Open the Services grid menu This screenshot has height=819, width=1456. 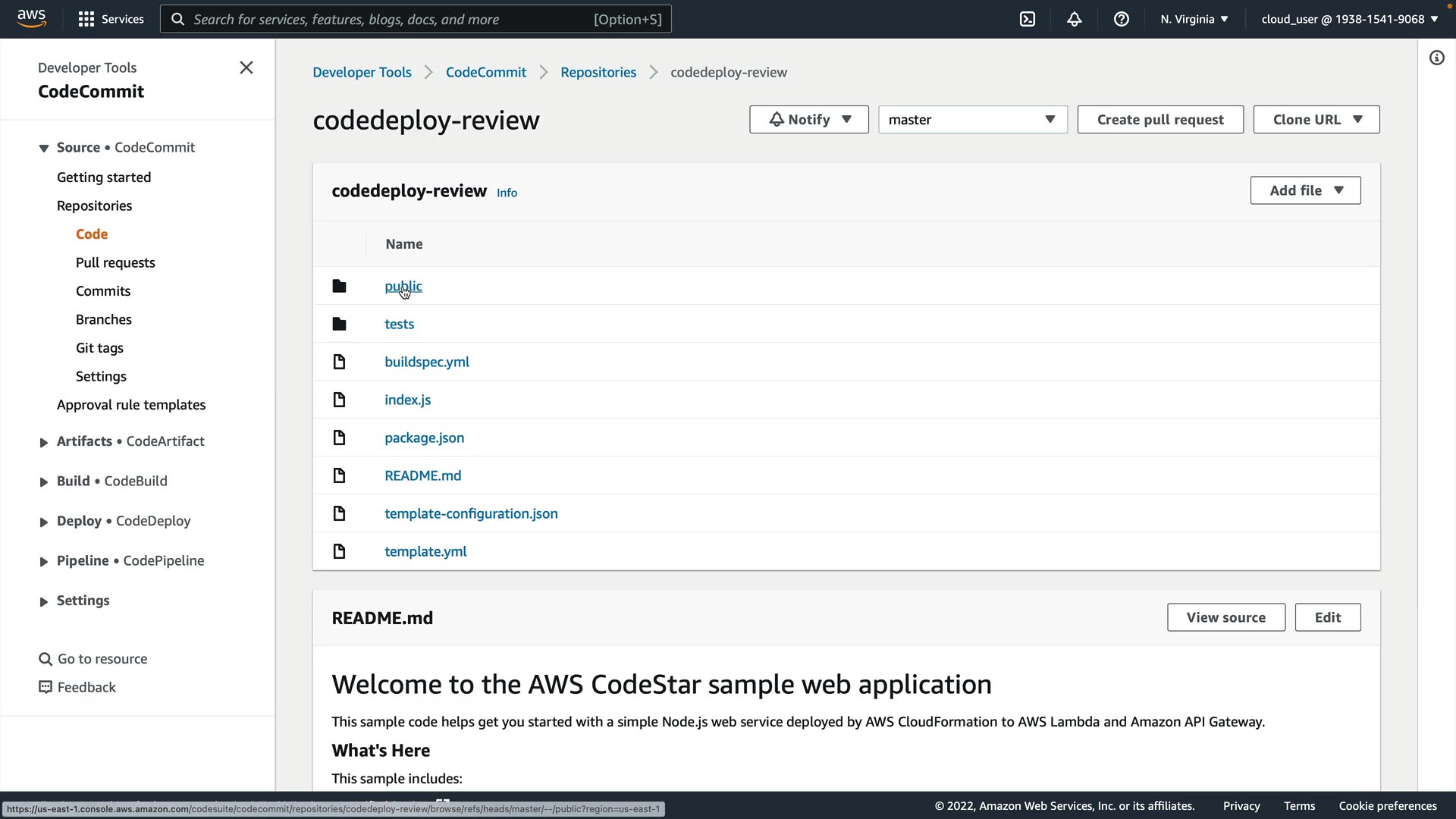[x=86, y=19]
